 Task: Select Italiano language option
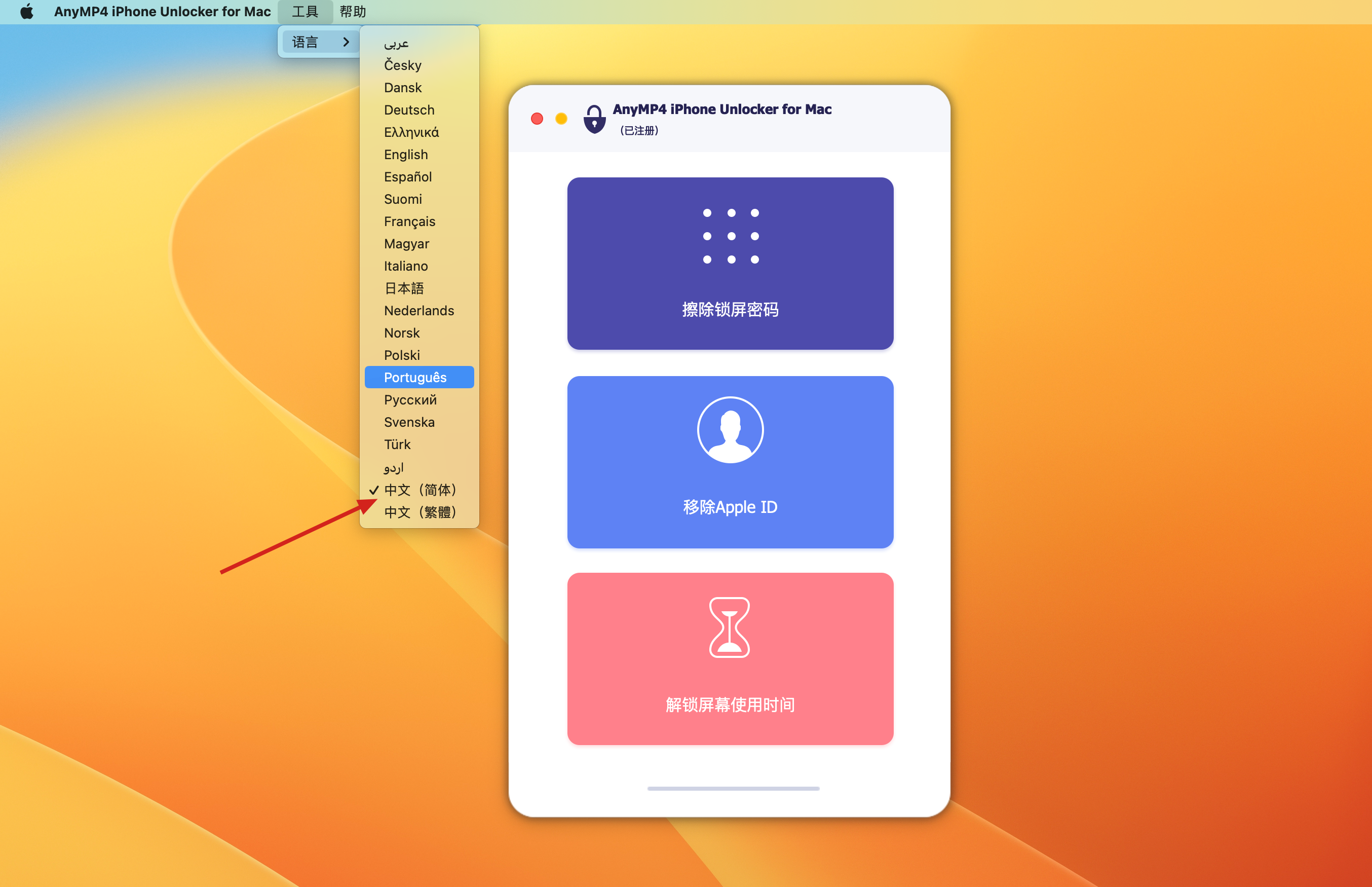420,266
